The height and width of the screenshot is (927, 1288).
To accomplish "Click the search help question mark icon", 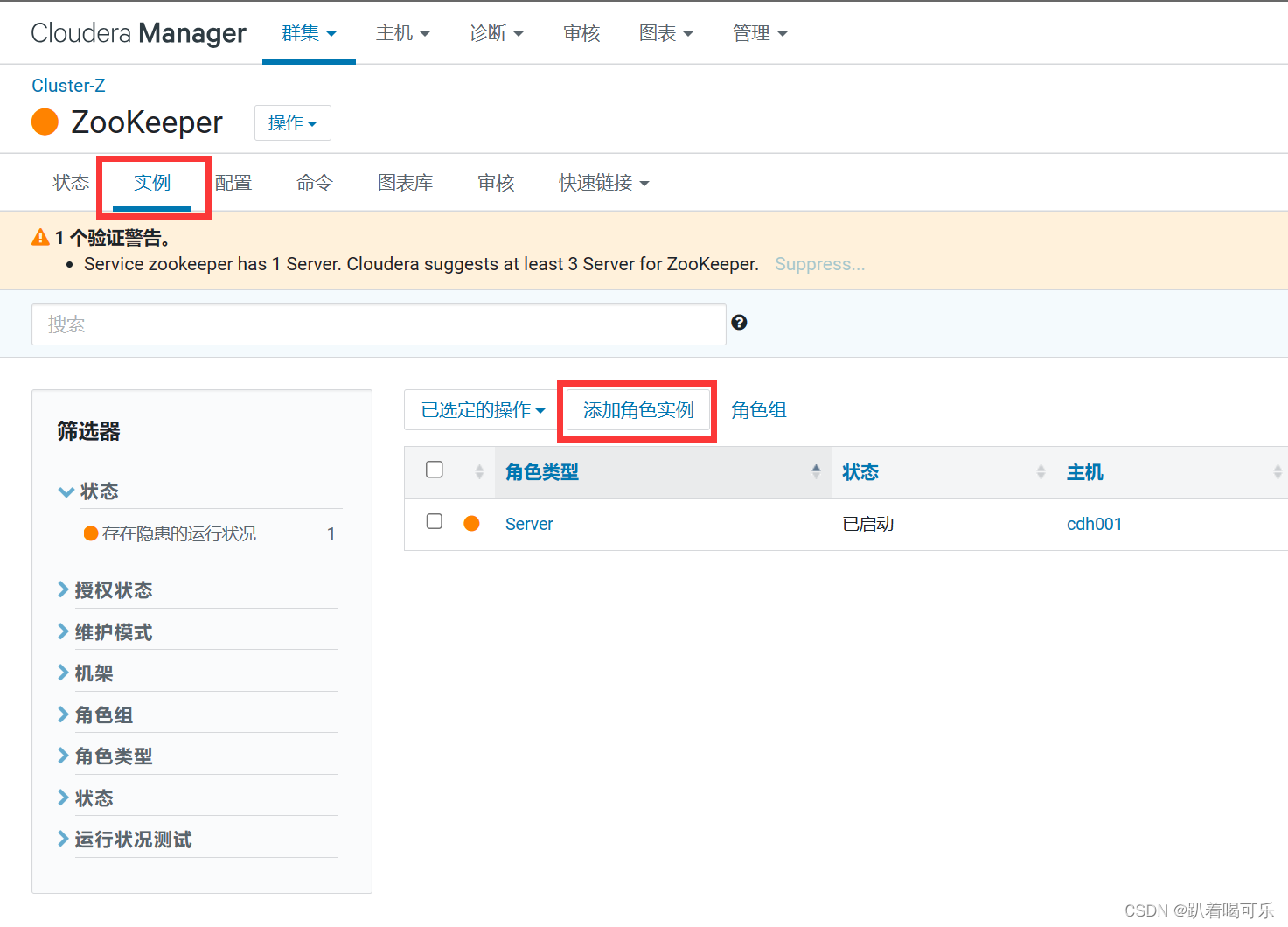I will pos(739,323).
